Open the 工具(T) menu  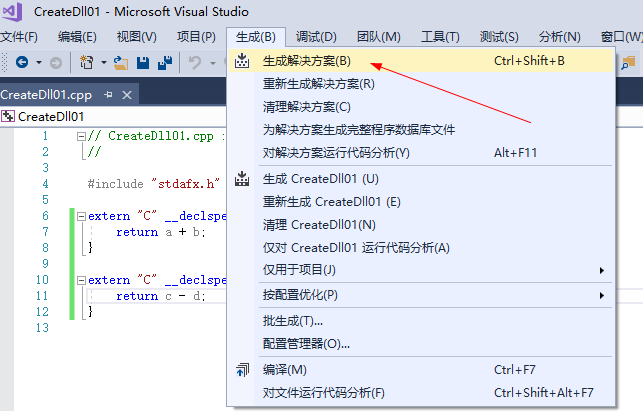[x=440, y=37]
